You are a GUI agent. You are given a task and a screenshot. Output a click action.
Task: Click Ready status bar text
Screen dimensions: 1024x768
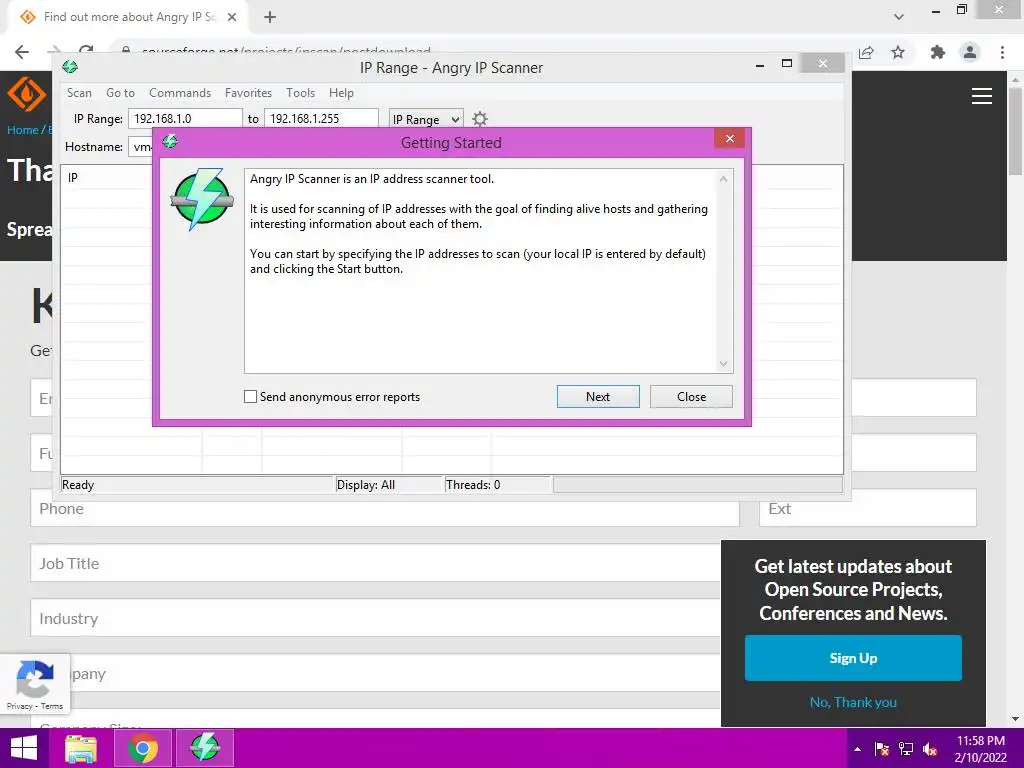[x=78, y=485]
